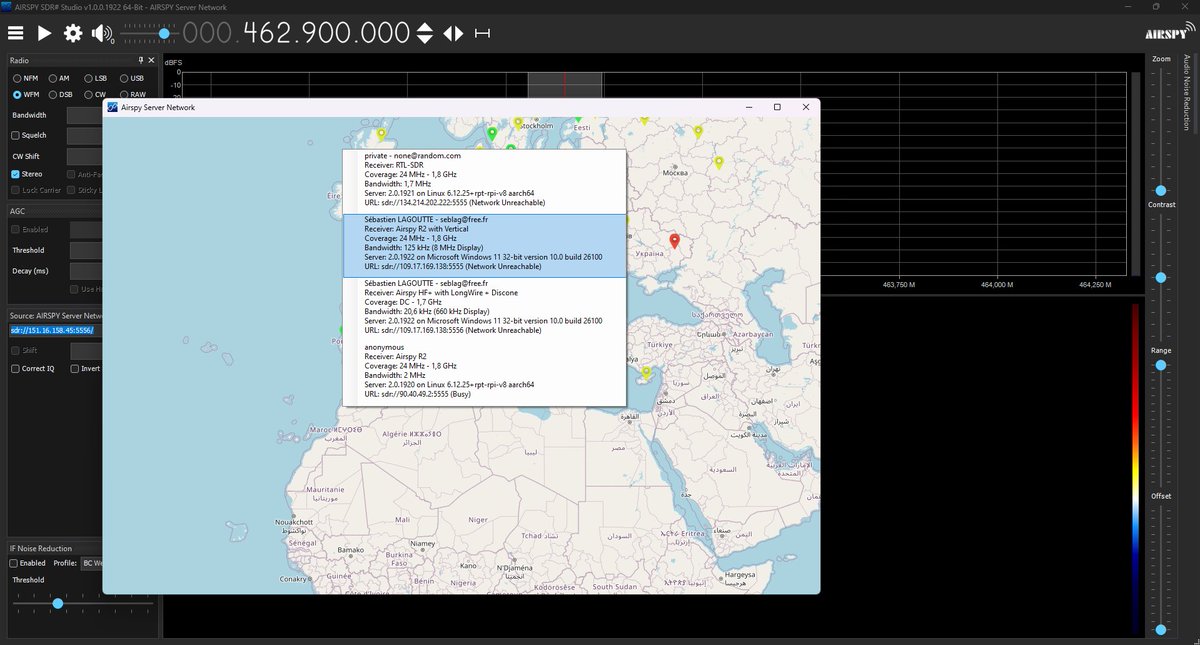Close the Airspy Server Network window

(805, 107)
